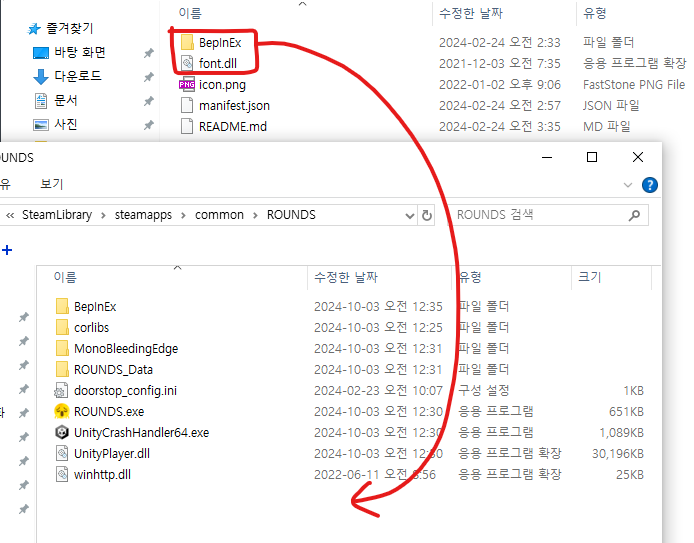Select the file name UnityCrashHandler64.exe

click(x=141, y=432)
